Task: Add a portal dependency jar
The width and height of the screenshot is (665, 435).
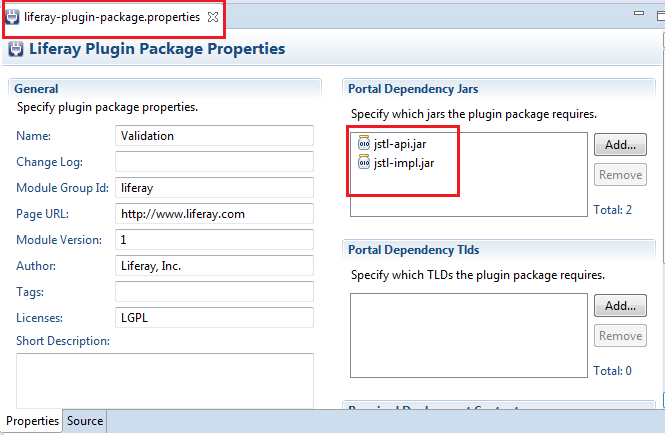Action: 620,145
